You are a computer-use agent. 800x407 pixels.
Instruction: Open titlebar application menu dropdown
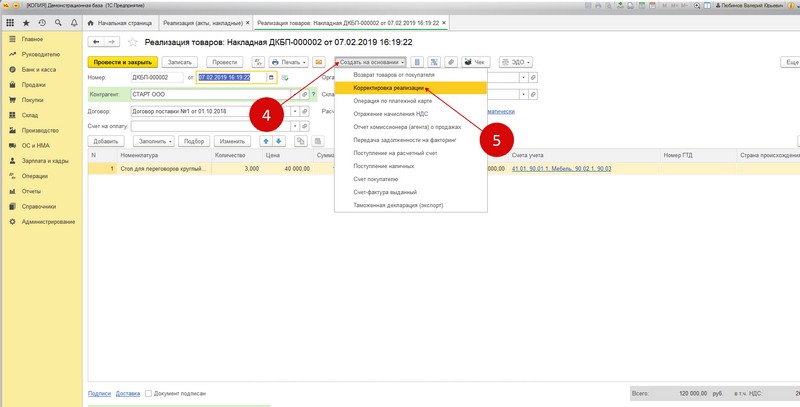click(15, 6)
